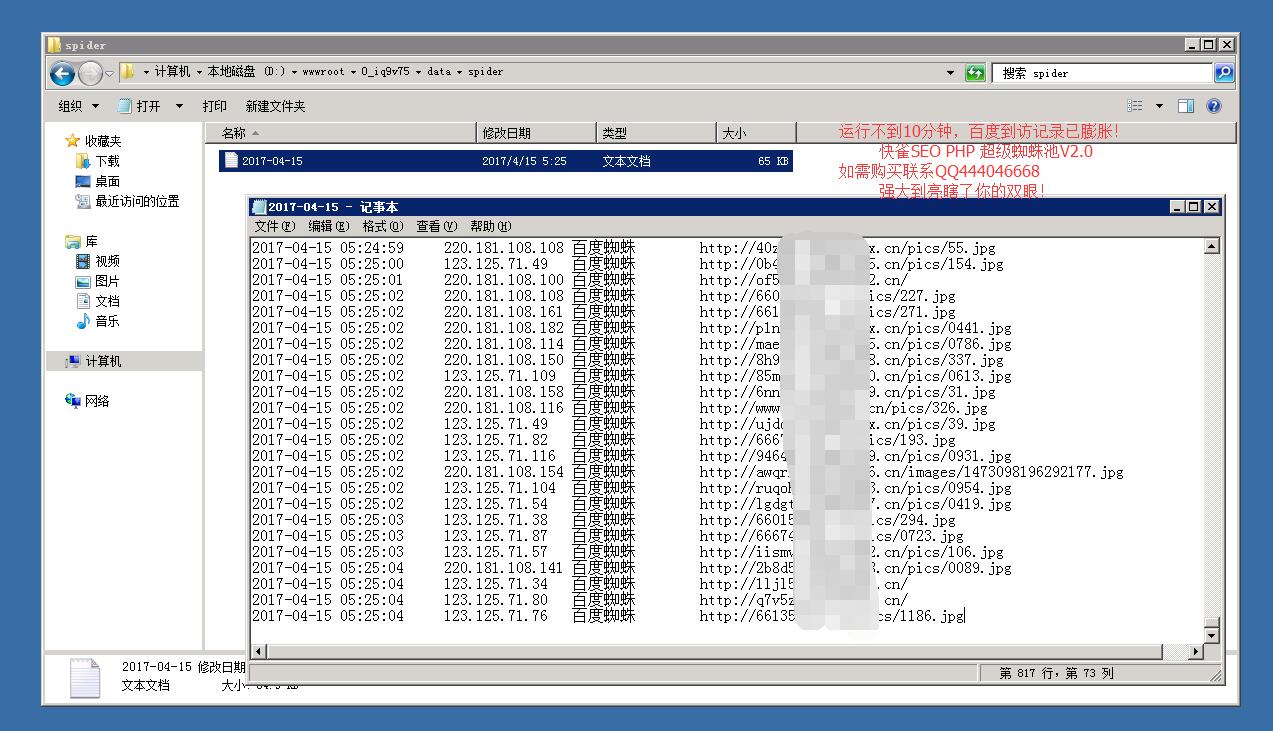Screen dimensions: 1273x731
Task: Open the 下载 folder in favorites
Action: pos(106,161)
